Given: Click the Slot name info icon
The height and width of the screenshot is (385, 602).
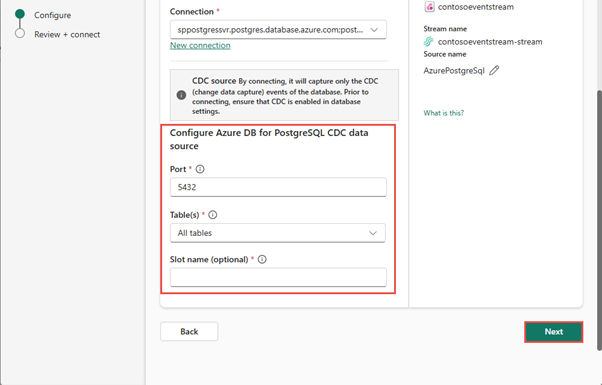Looking at the screenshot, I should pos(262,259).
